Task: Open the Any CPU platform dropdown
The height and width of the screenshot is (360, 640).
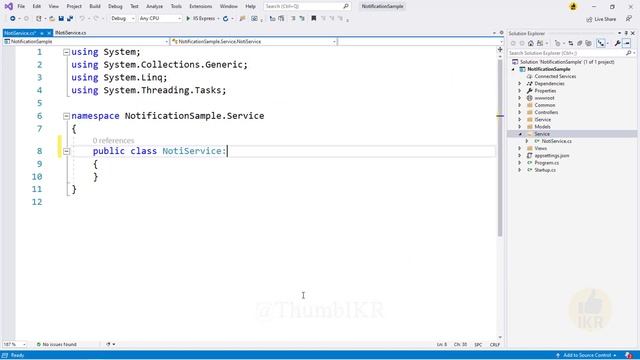Action: tap(160, 18)
